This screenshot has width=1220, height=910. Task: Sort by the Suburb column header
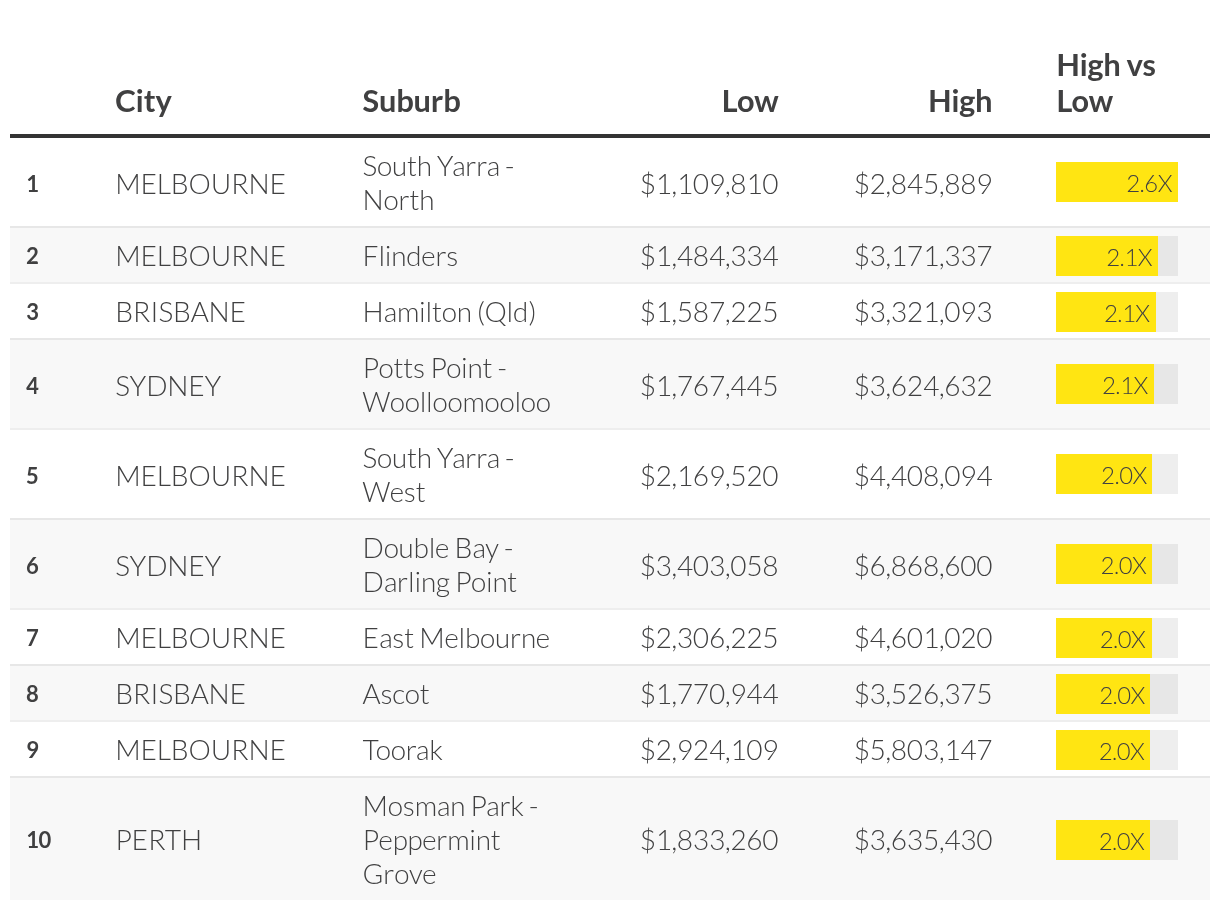pyautogui.click(x=411, y=101)
